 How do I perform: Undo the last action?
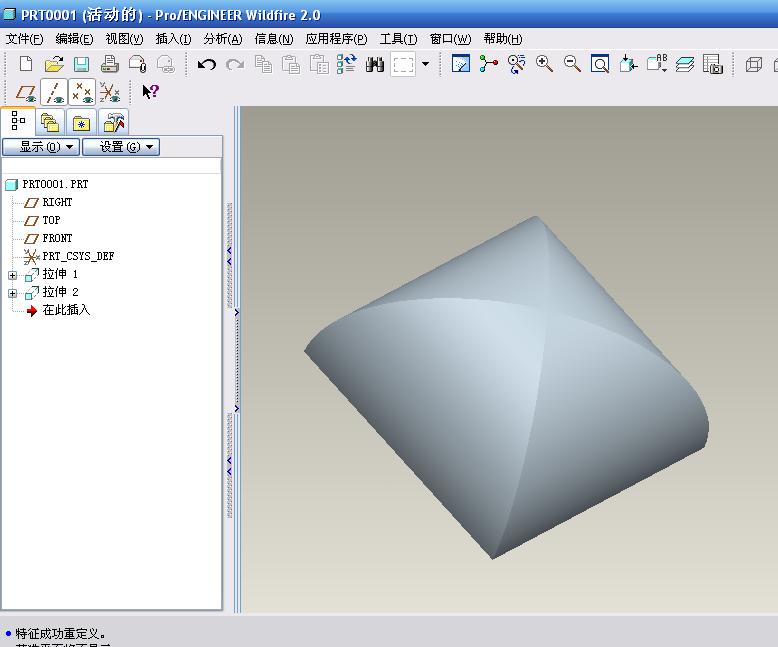coord(206,65)
